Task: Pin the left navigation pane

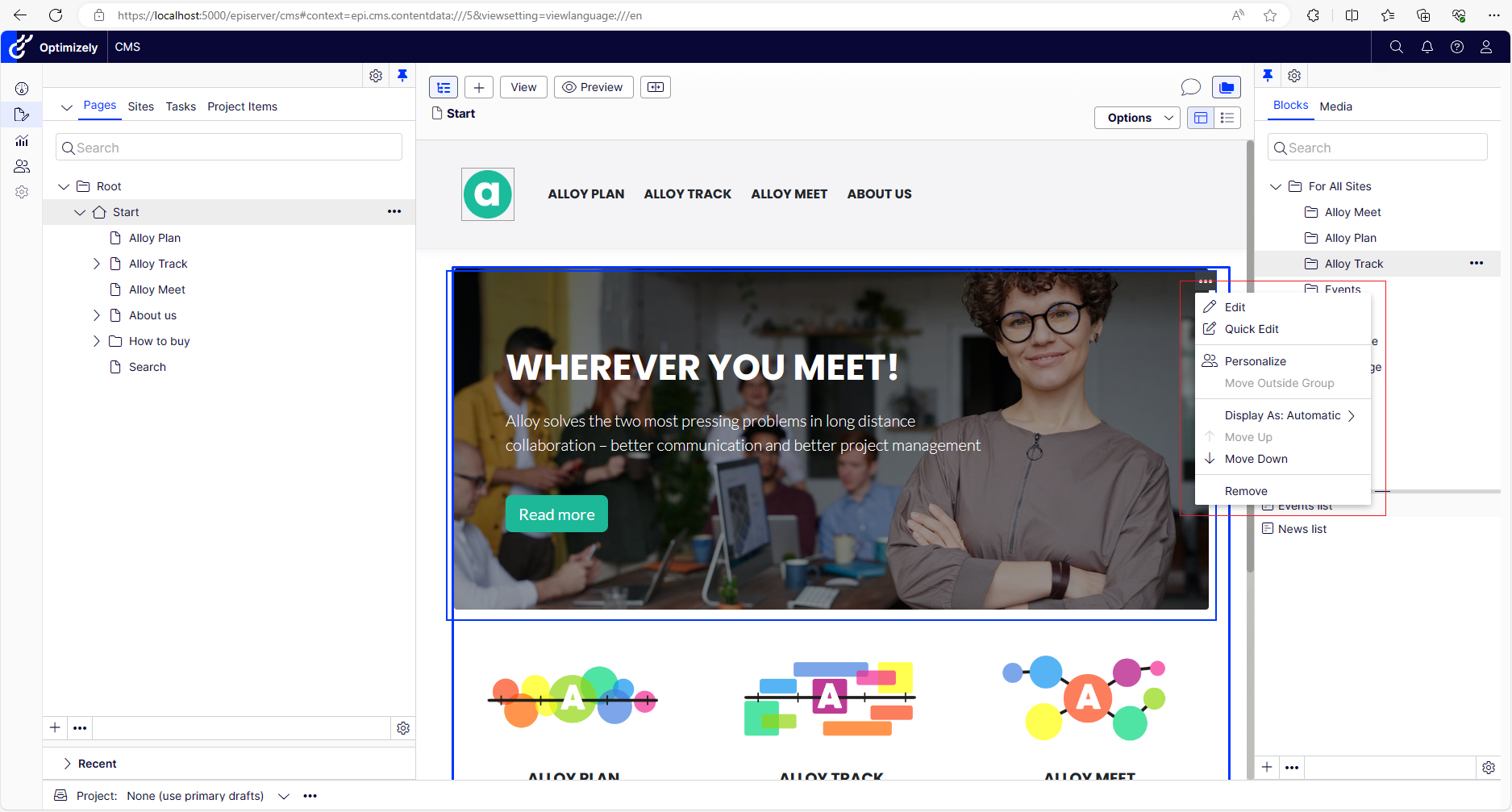Action: pos(402,75)
